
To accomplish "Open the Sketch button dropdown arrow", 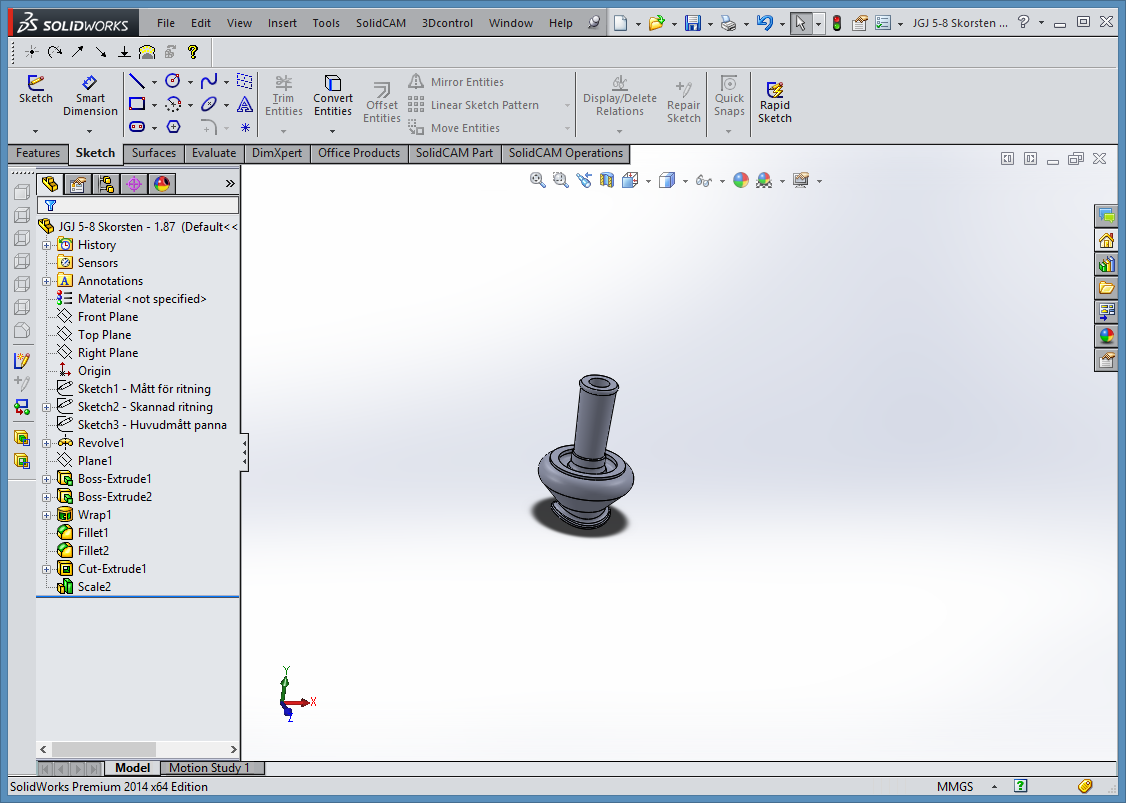I will tap(35, 131).
